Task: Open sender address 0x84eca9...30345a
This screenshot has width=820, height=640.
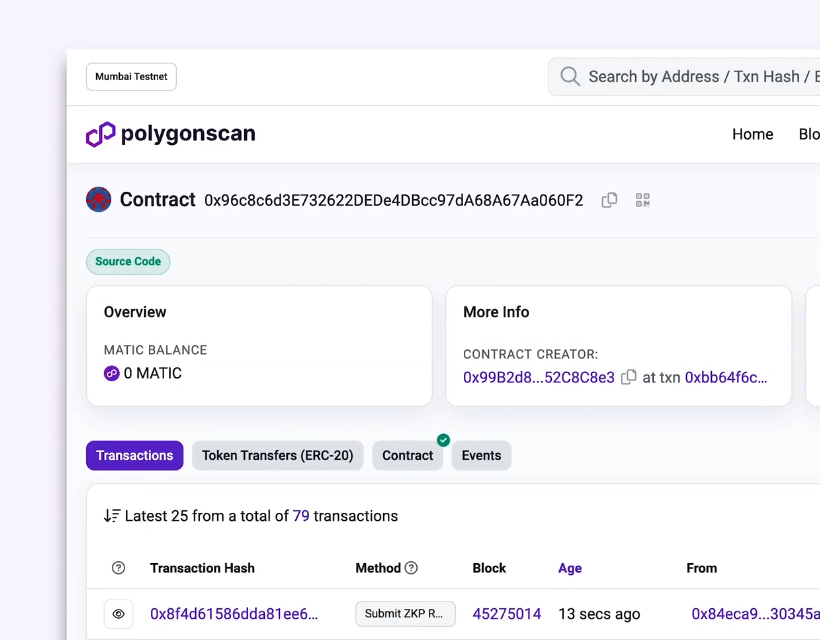Action: pos(756,614)
